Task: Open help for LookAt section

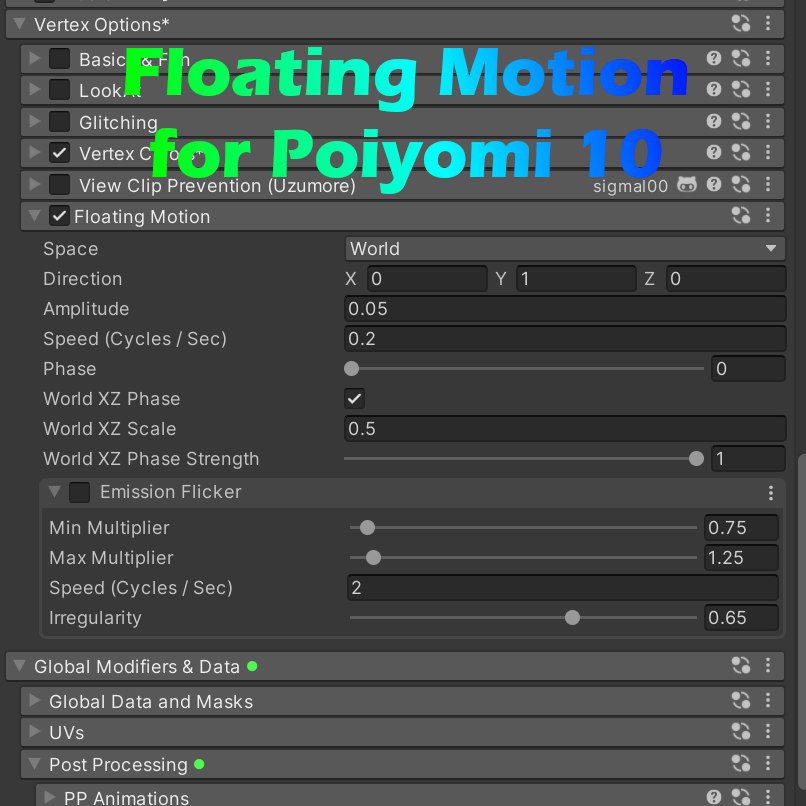Action: [713, 89]
